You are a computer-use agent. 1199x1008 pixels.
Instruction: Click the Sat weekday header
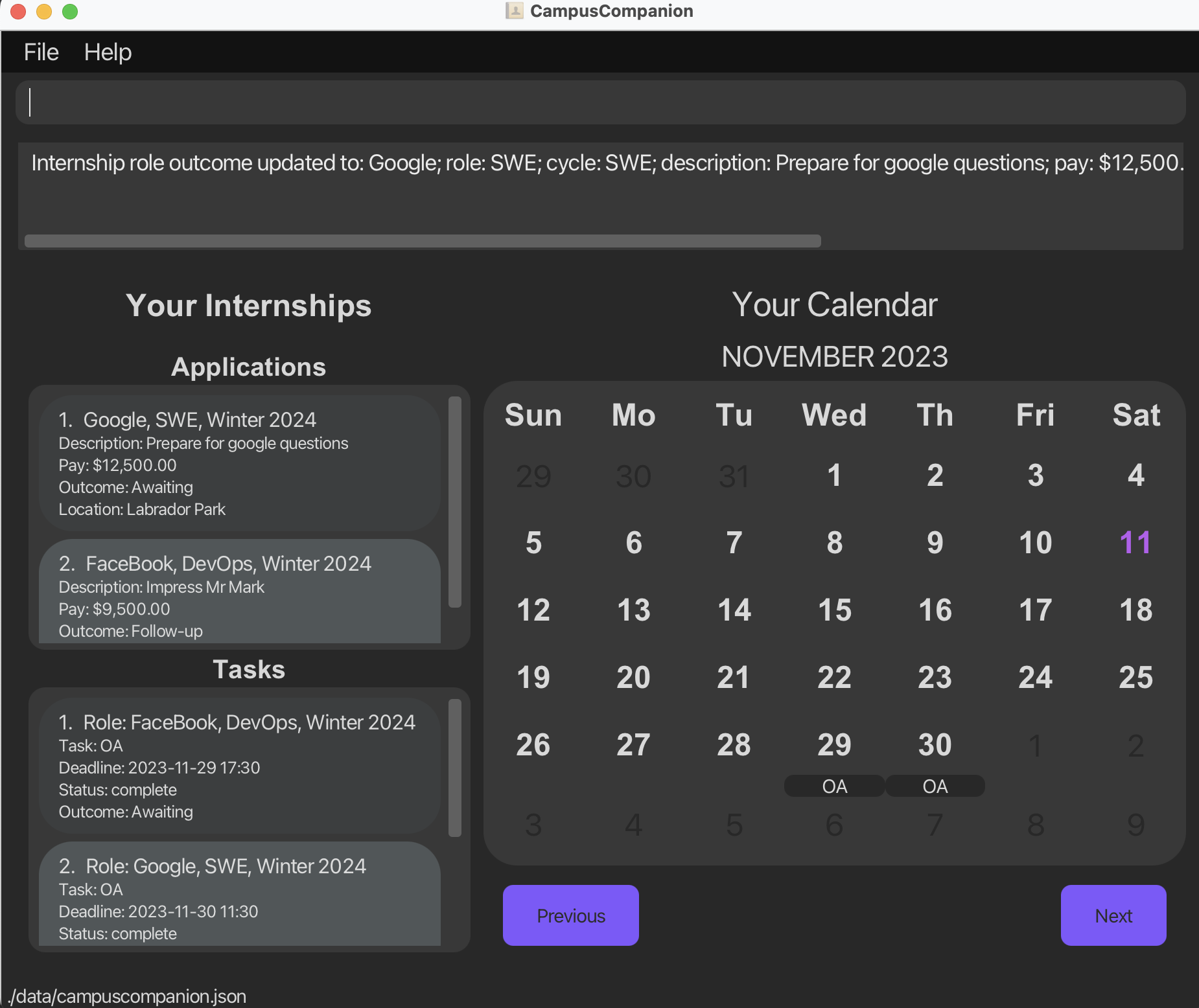tap(1136, 415)
